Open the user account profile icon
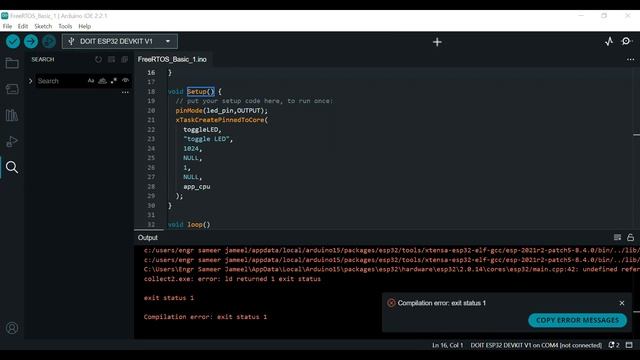The width and height of the screenshot is (640, 360). point(12,328)
